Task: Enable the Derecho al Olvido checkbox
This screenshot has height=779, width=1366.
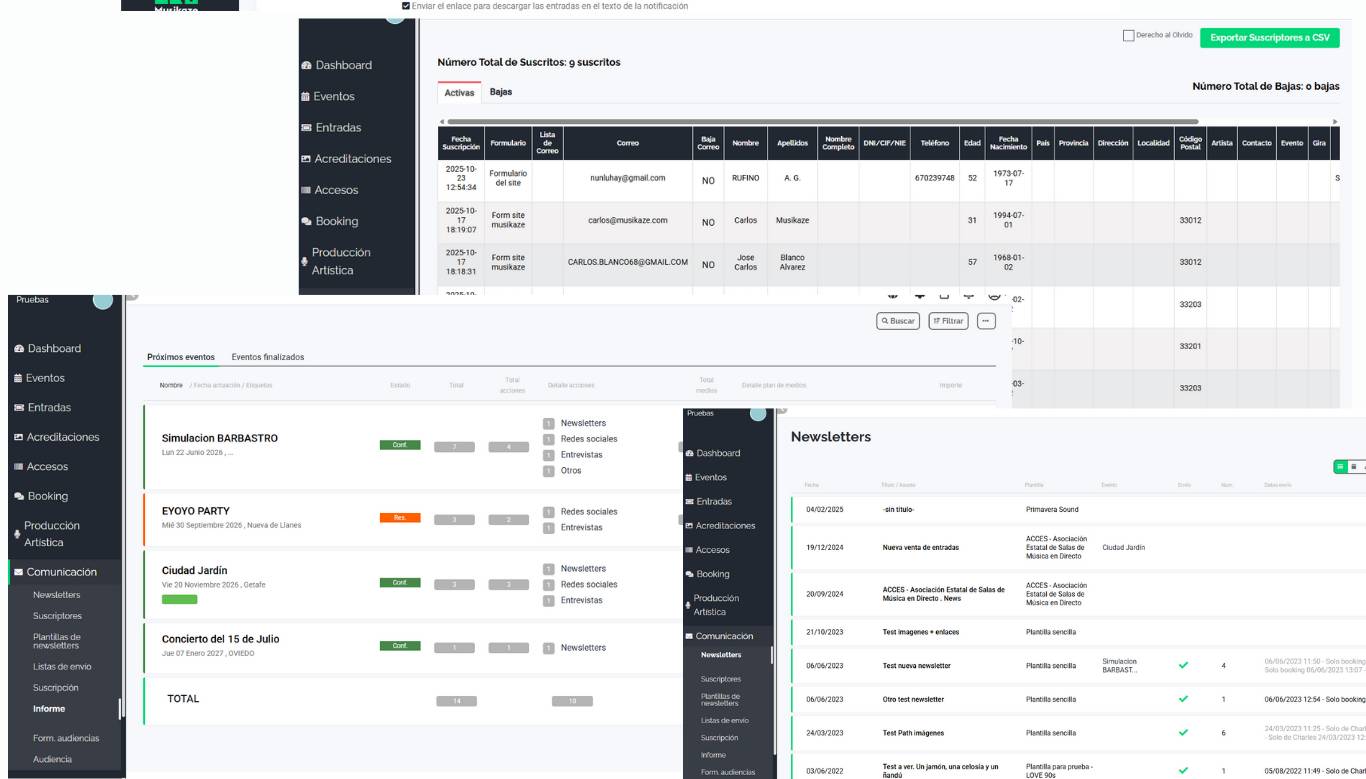Action: (x=1129, y=35)
